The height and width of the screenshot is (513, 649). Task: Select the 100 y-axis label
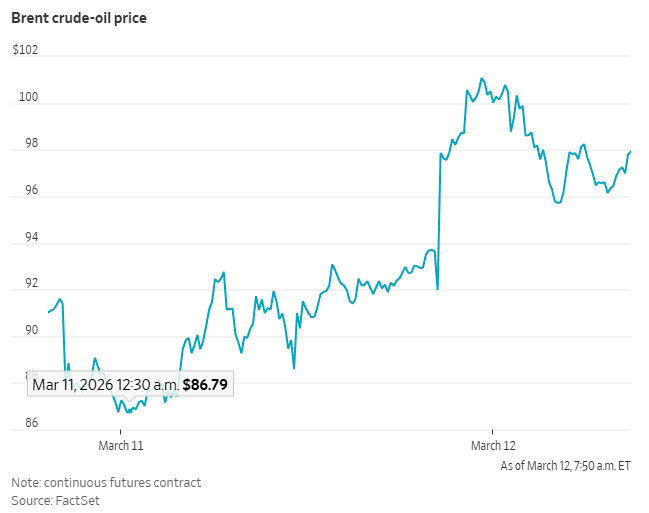(23, 97)
